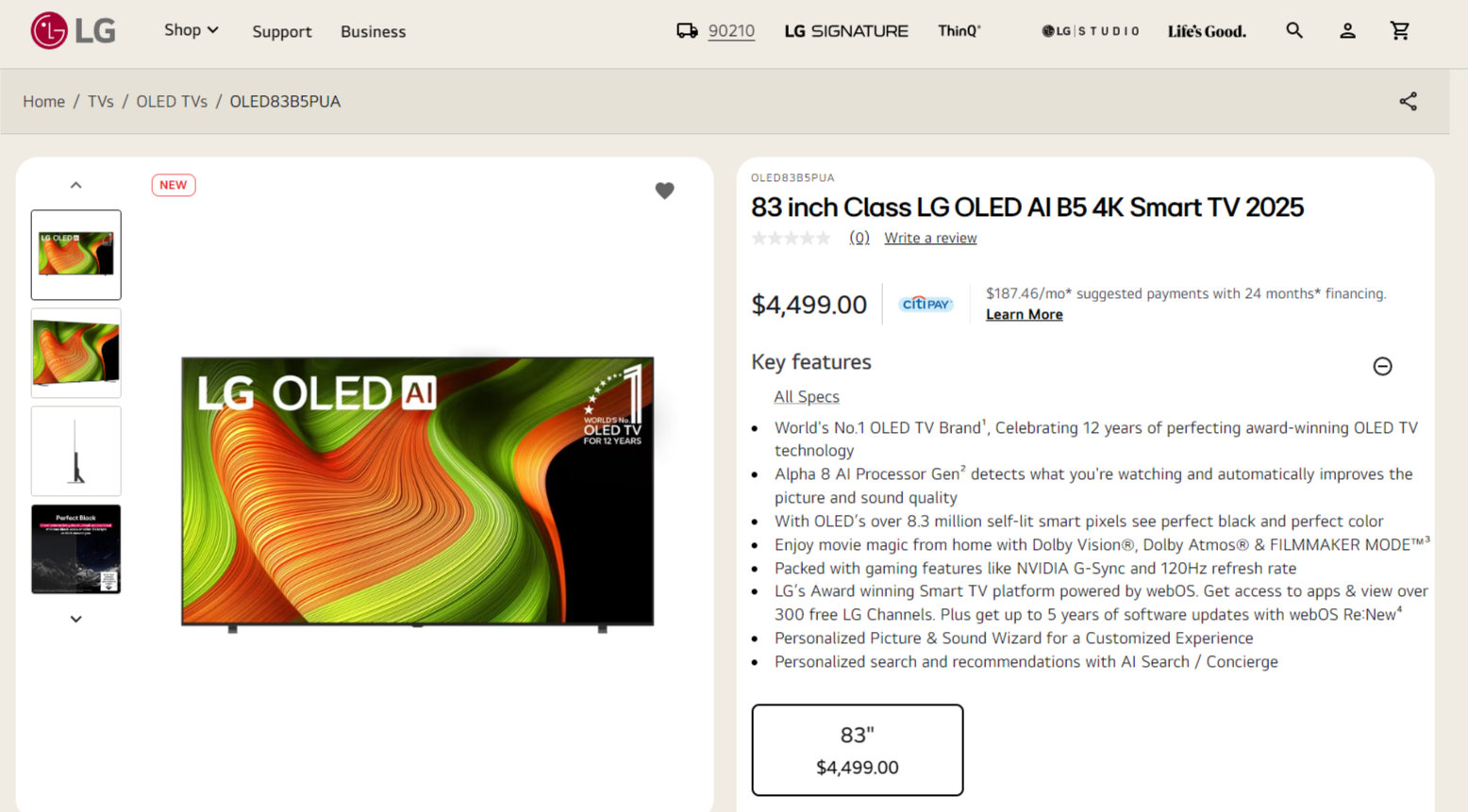
Task: Click the five-star rating display
Action: (791, 239)
